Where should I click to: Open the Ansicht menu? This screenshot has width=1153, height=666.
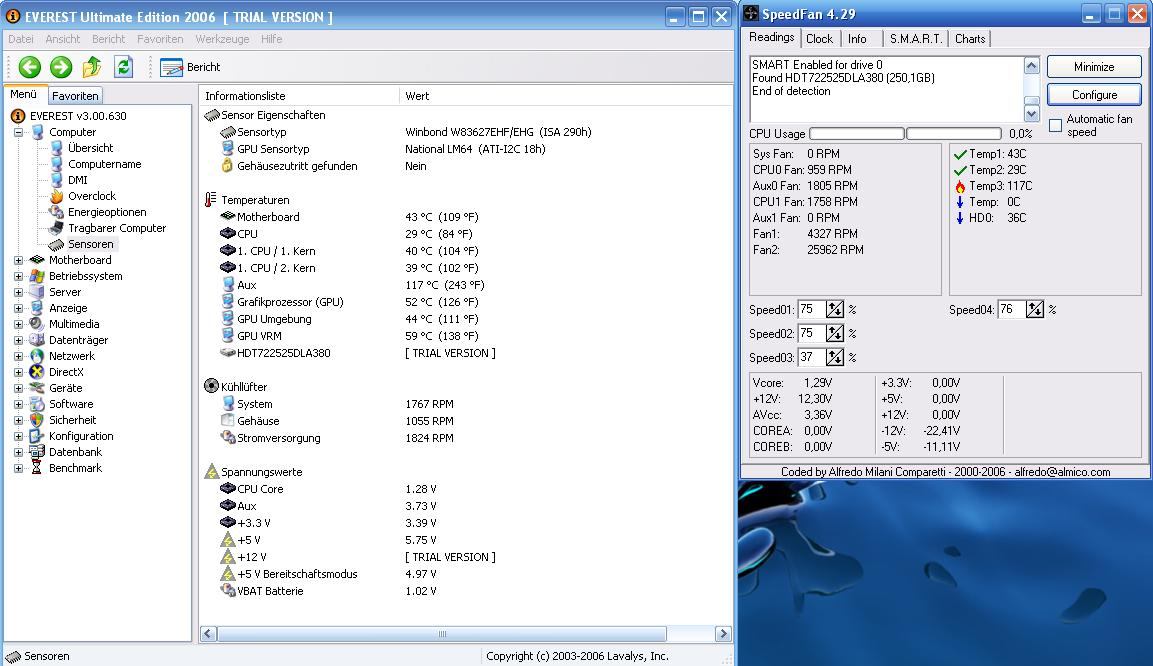[x=63, y=39]
